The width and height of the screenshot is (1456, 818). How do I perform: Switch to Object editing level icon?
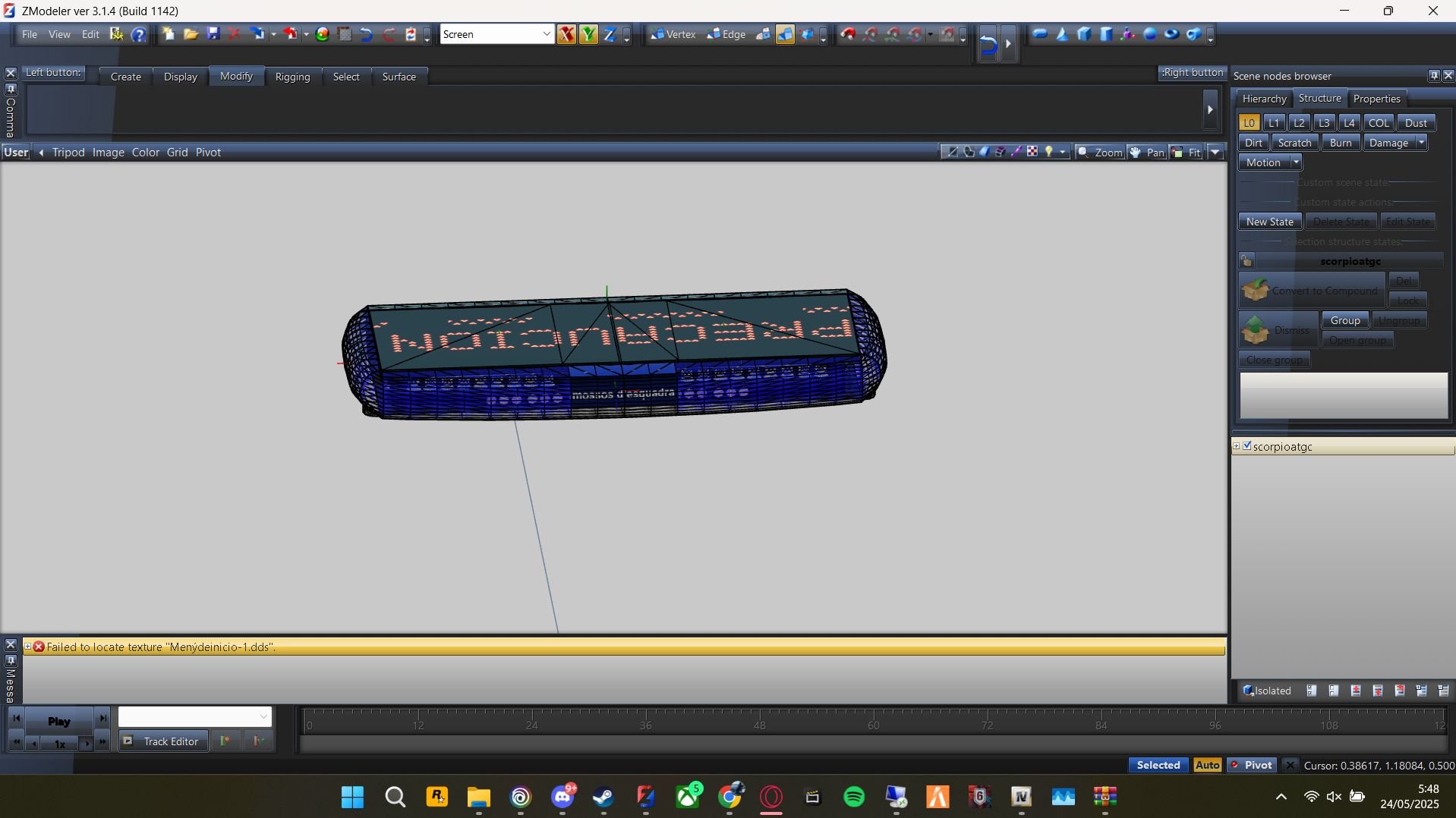(785, 34)
